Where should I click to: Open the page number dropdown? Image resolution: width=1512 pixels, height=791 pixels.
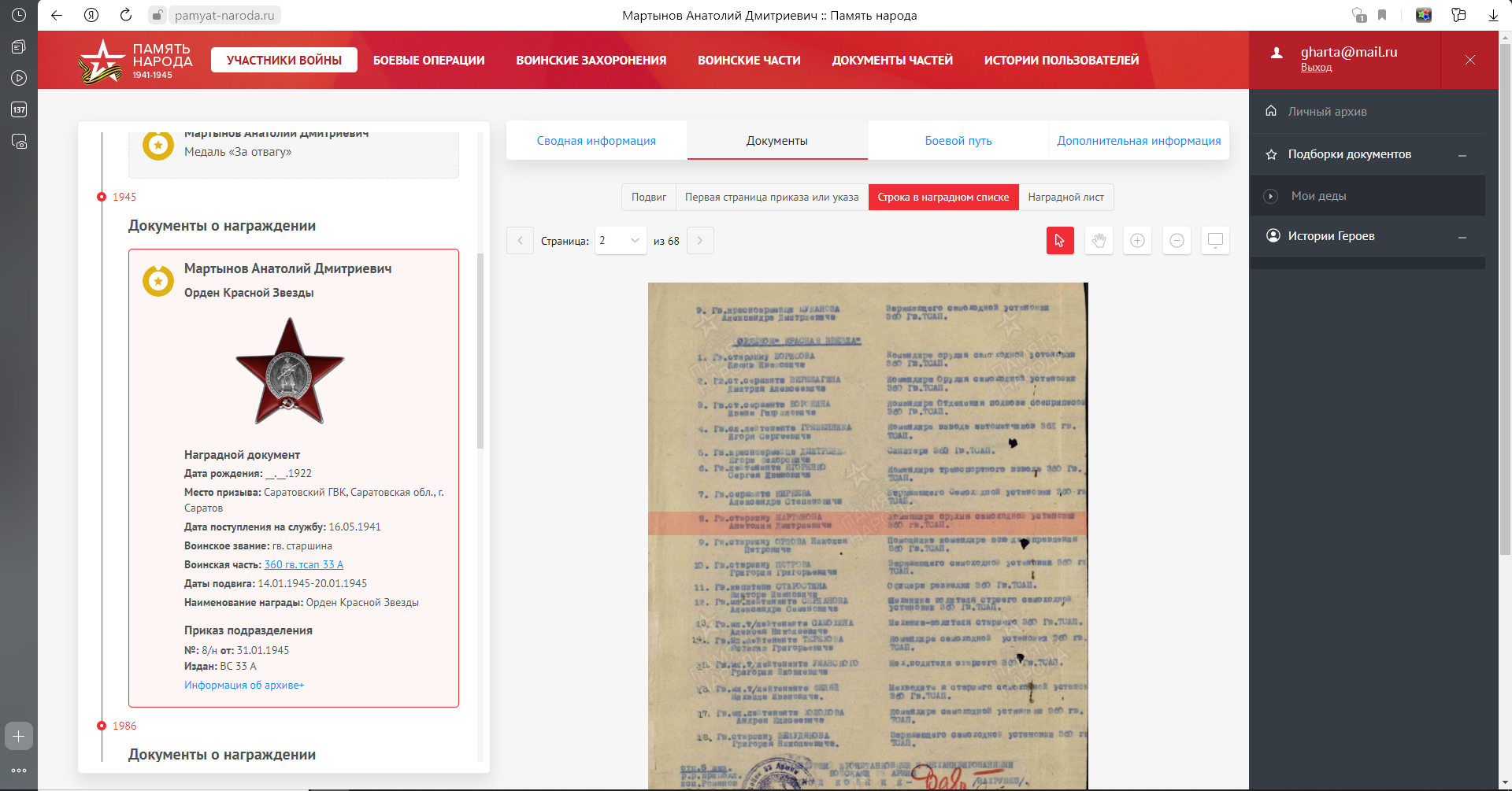point(621,241)
